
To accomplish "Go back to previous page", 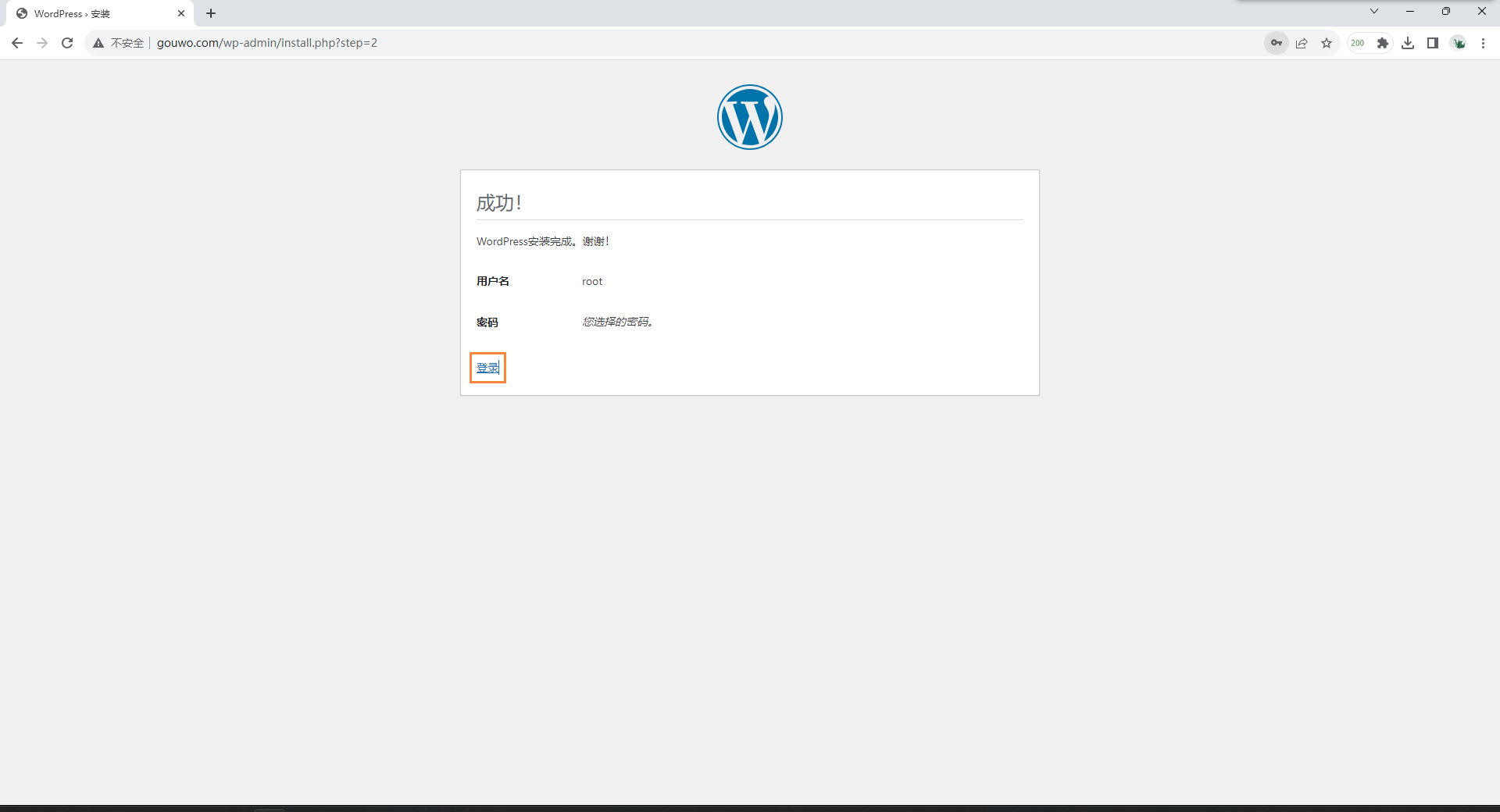I will (17, 43).
